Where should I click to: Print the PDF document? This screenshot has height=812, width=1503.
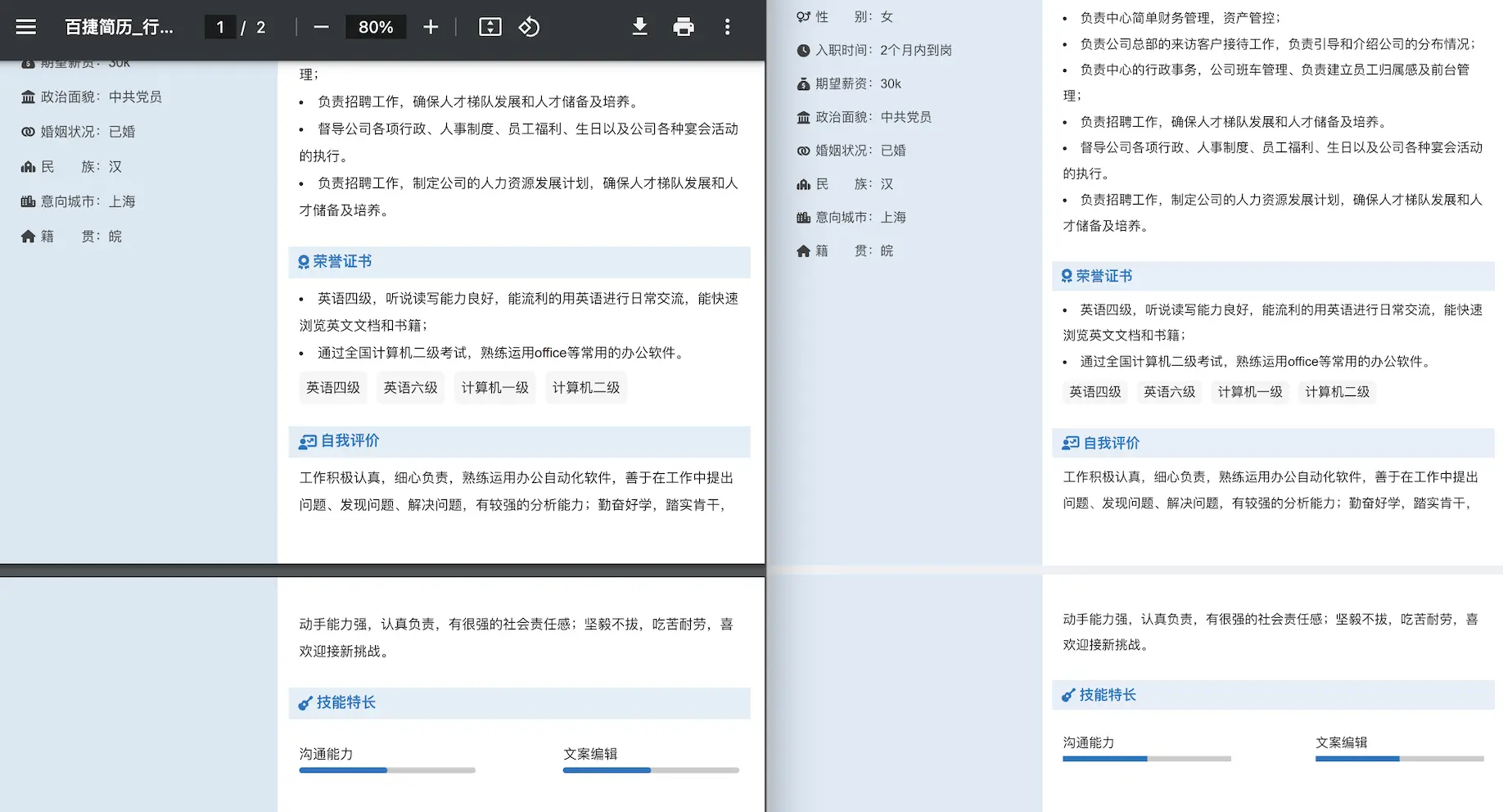684,27
